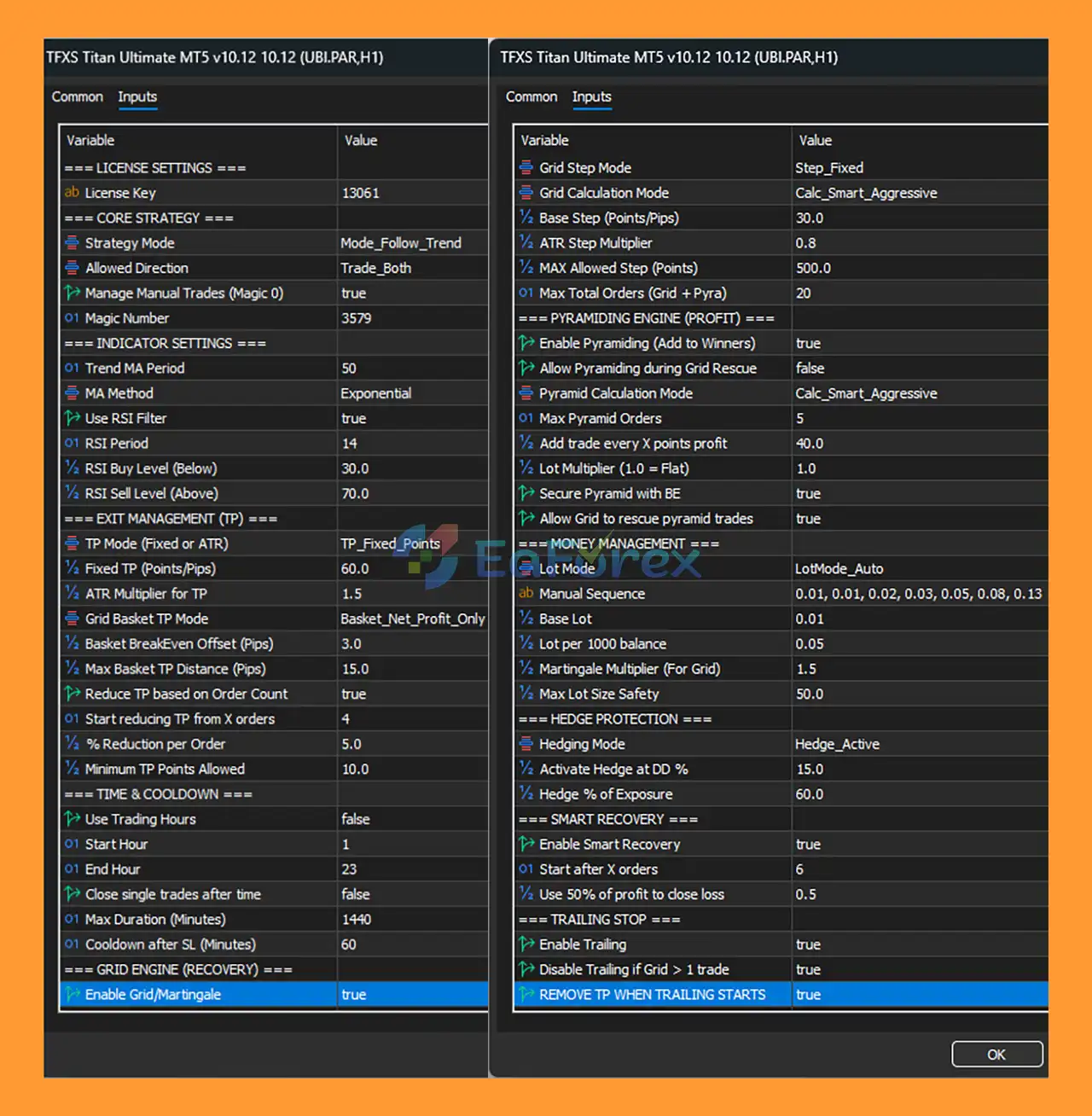Switch to the Common tab in left dialog

(x=77, y=97)
